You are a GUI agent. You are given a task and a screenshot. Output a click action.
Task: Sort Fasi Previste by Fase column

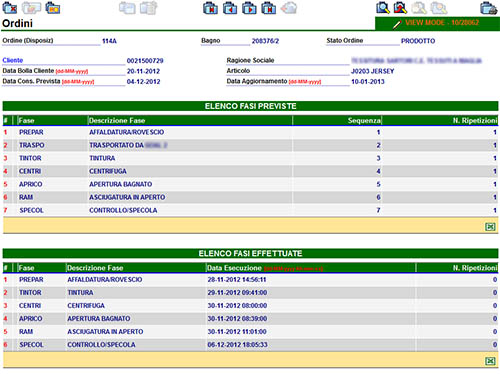tap(26, 121)
